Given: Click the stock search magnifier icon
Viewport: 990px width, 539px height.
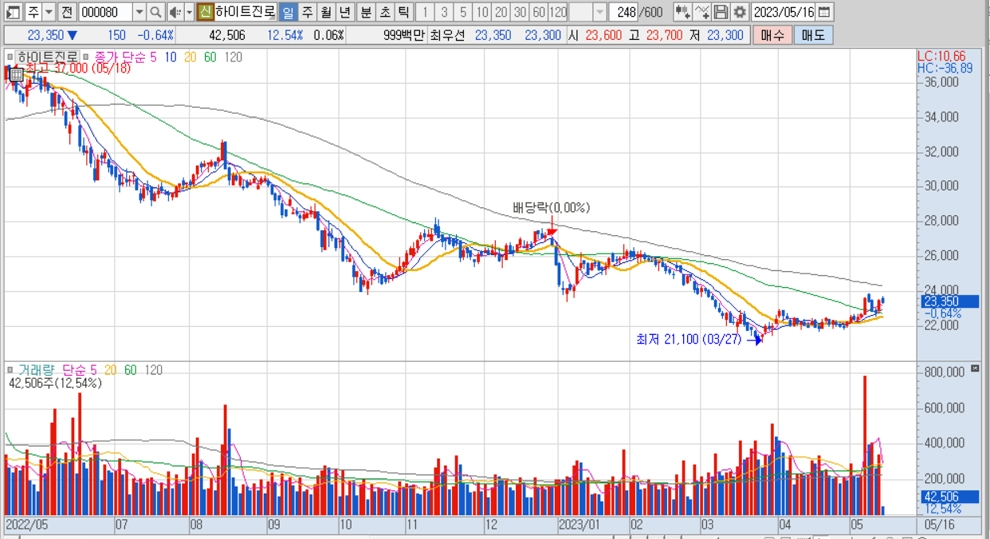Looking at the screenshot, I should tap(156, 12).
